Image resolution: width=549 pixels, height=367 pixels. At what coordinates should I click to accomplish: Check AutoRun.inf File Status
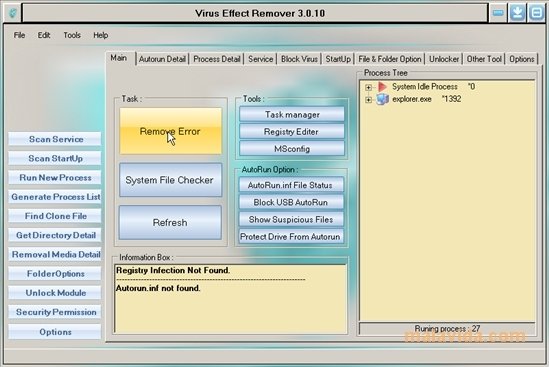tap(291, 185)
